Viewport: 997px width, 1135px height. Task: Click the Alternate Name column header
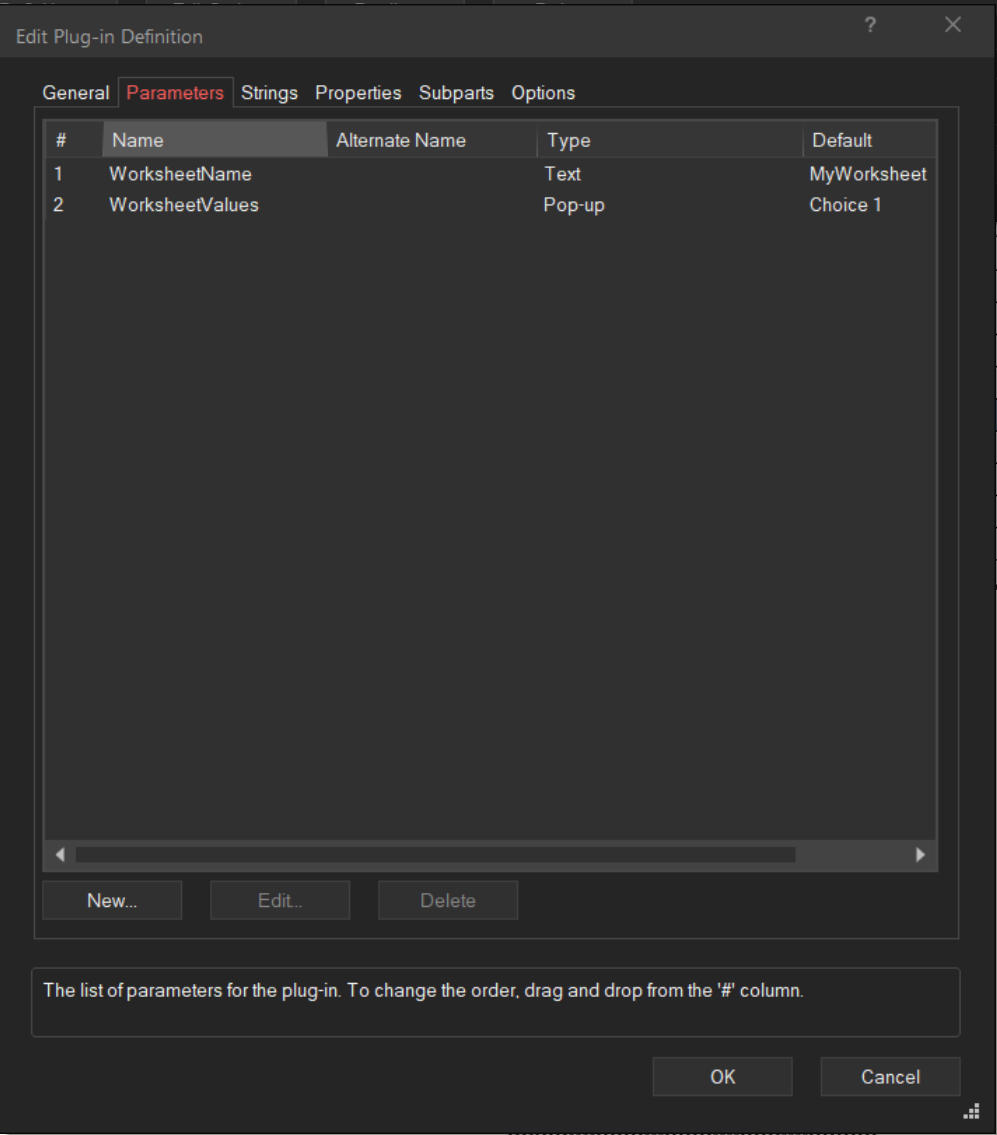point(432,140)
